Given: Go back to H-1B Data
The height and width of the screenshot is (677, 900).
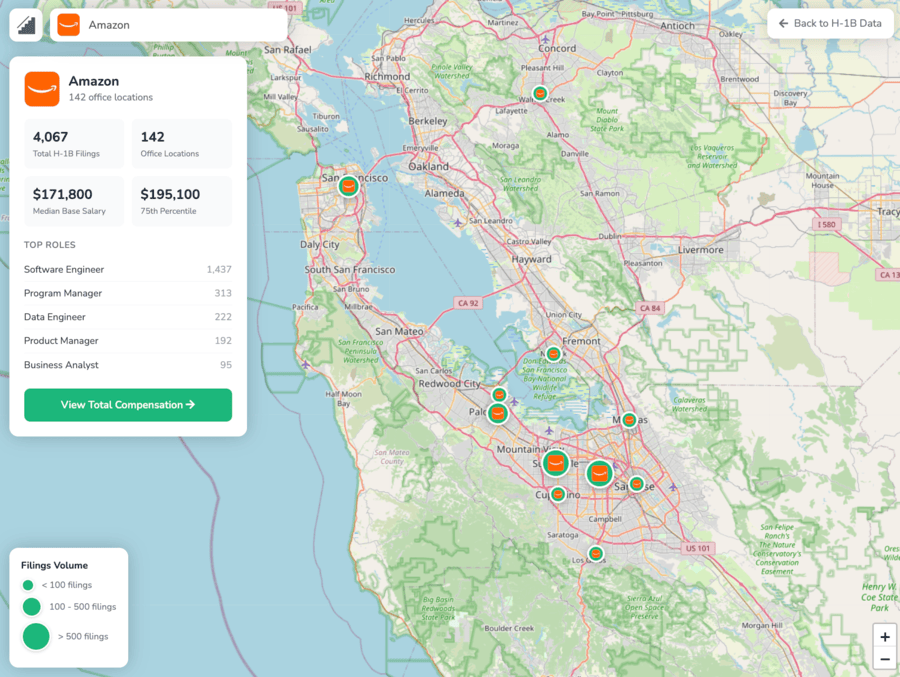Looking at the screenshot, I should [x=830, y=24].
